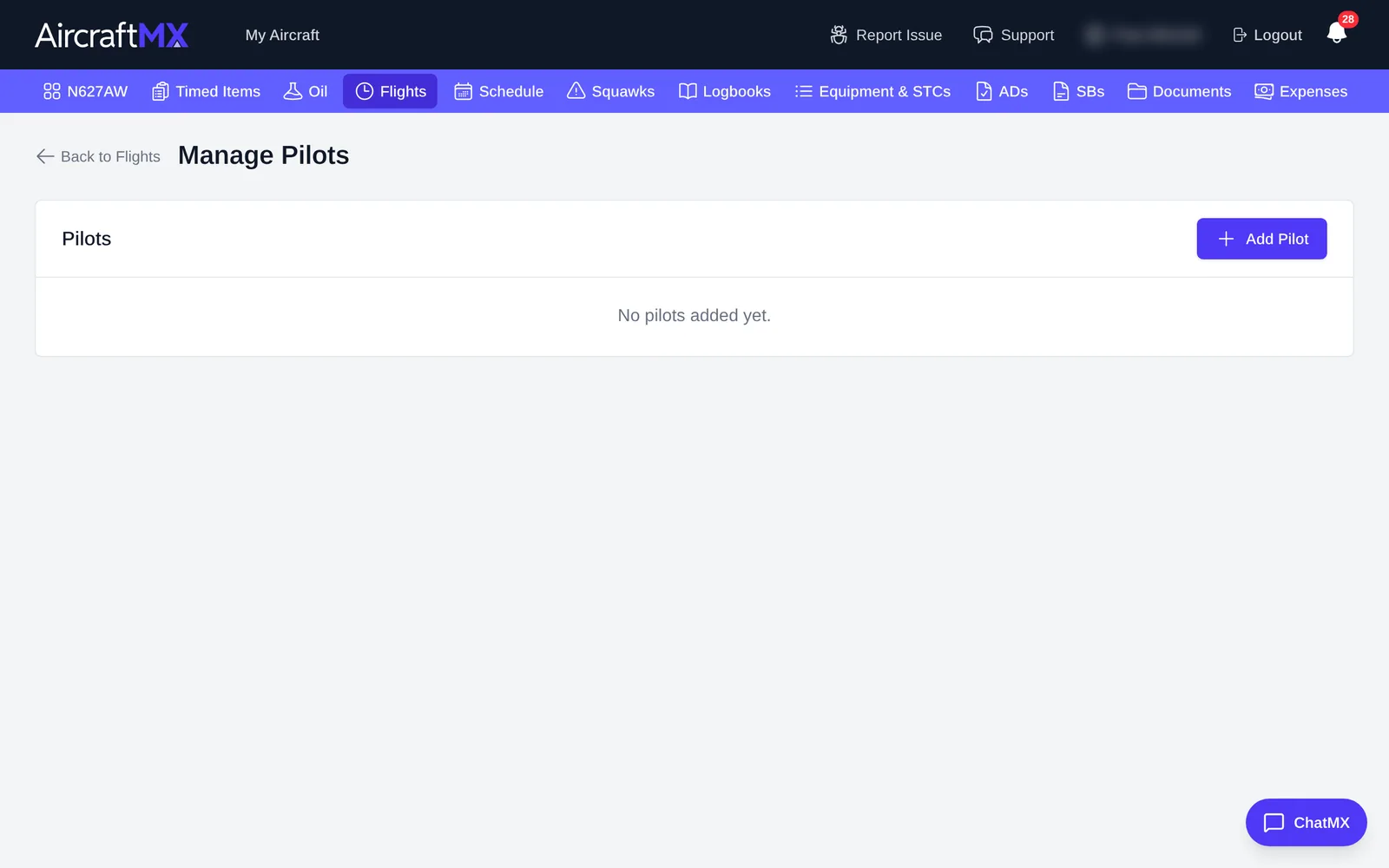Click the Squawks warning triangle icon
The height and width of the screenshot is (868, 1389).
click(x=576, y=91)
